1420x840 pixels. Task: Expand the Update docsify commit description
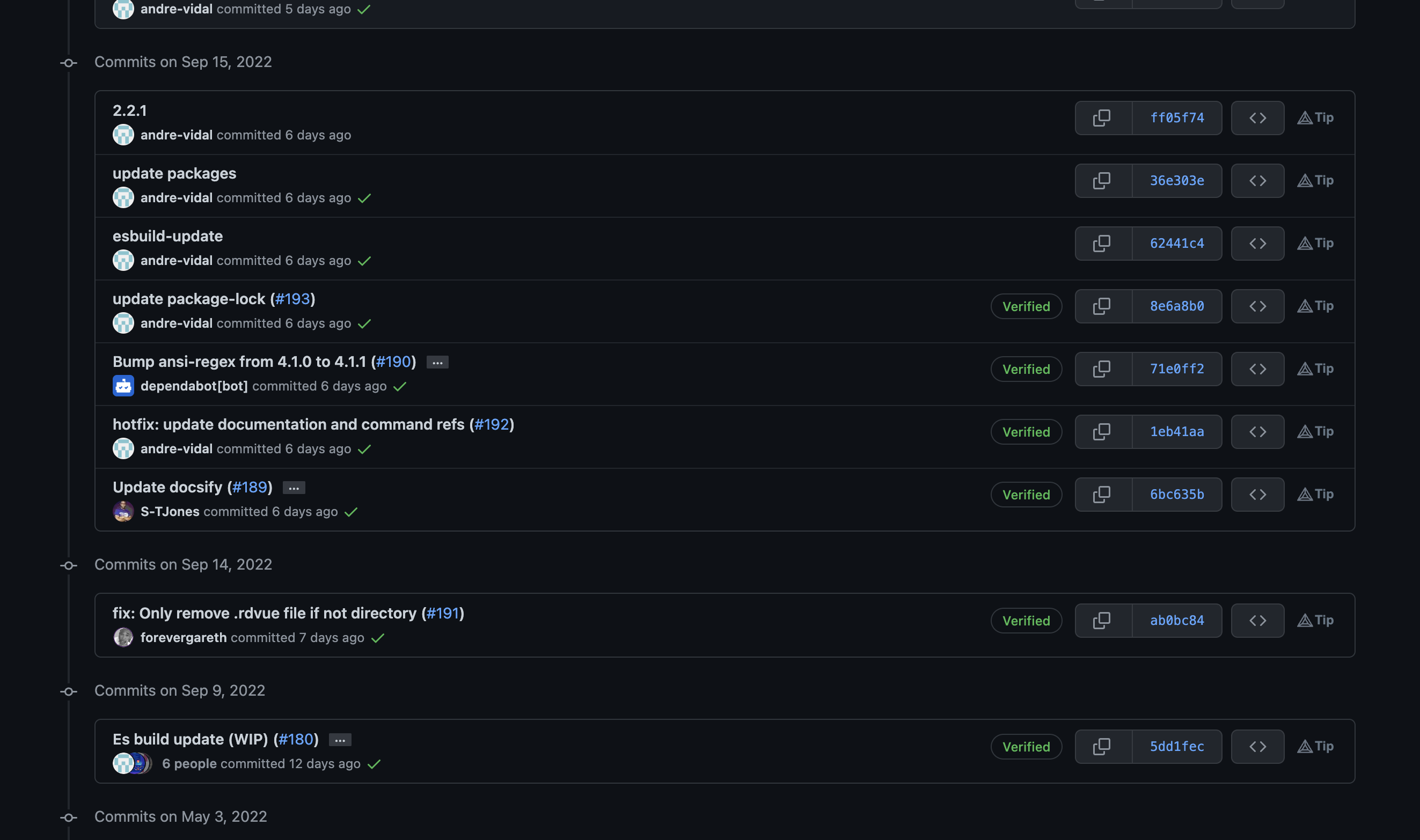pos(294,488)
